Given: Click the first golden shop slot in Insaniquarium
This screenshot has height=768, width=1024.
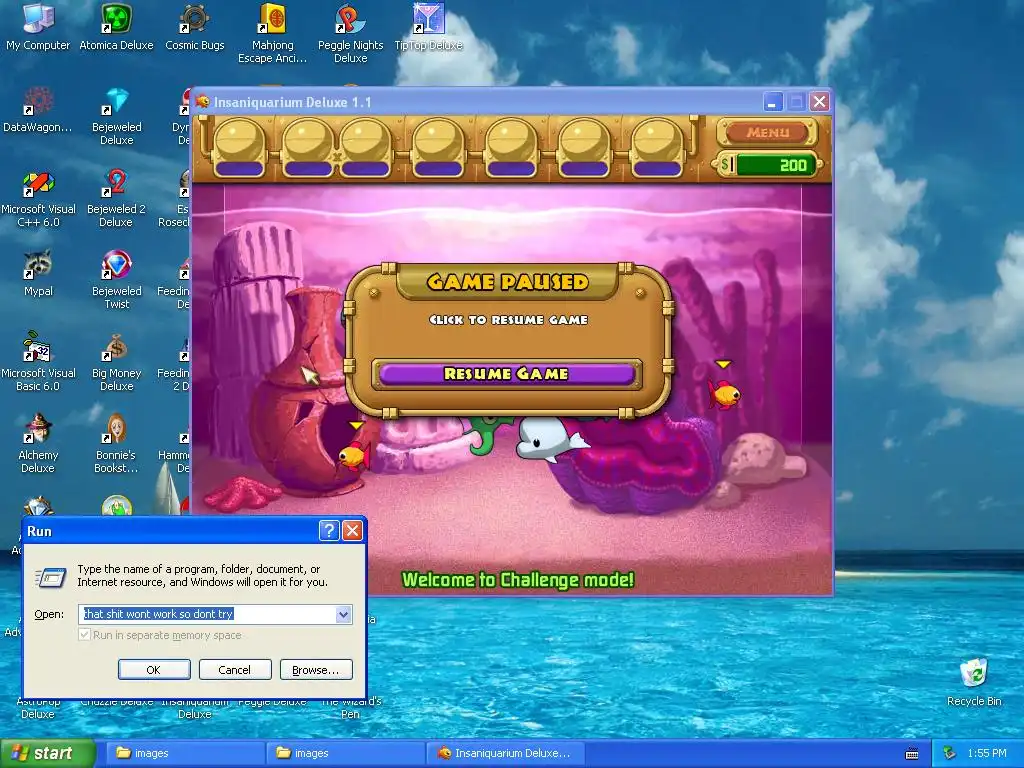Looking at the screenshot, I should 240,148.
